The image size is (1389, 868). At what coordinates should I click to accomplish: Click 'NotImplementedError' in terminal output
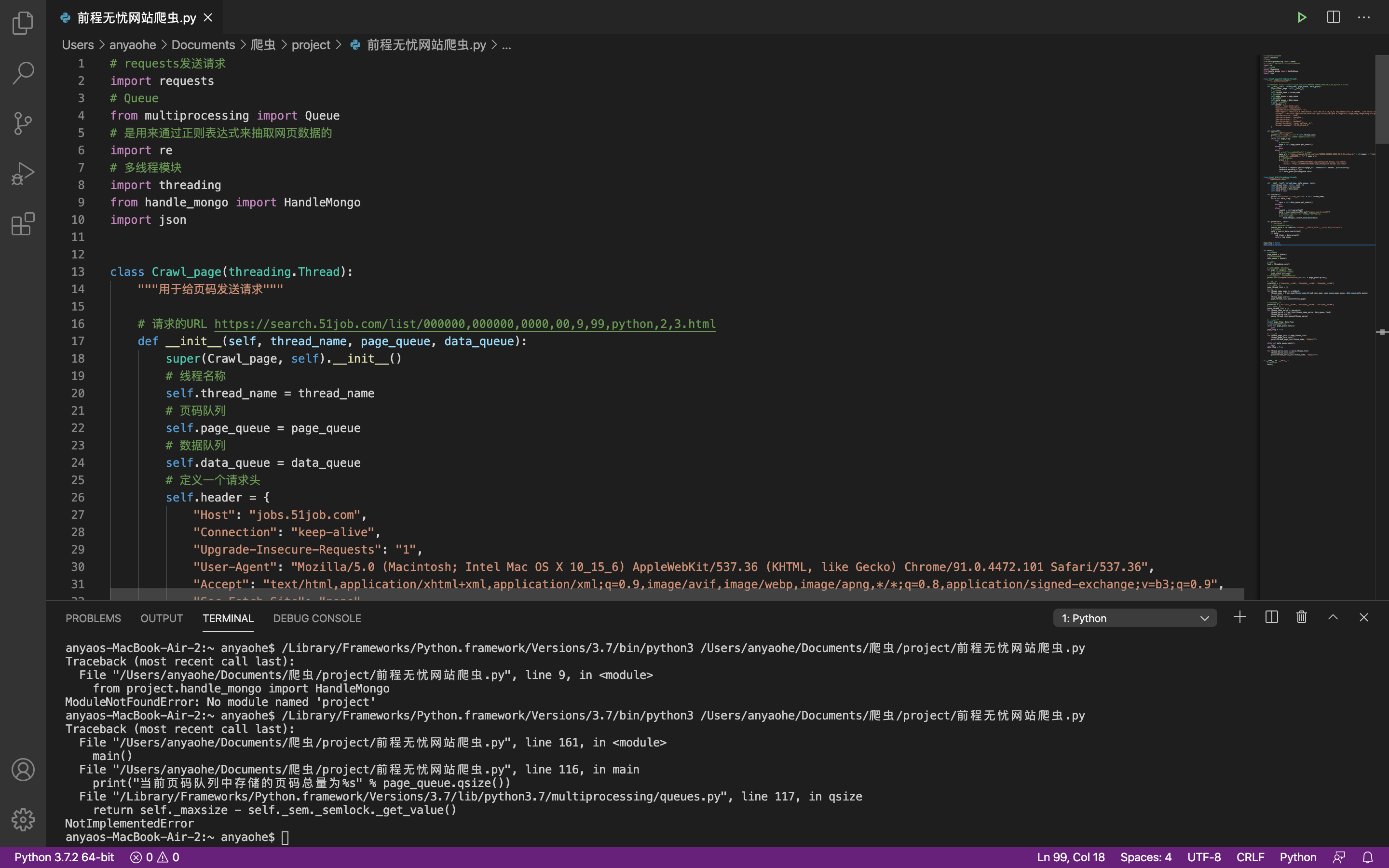click(x=129, y=823)
